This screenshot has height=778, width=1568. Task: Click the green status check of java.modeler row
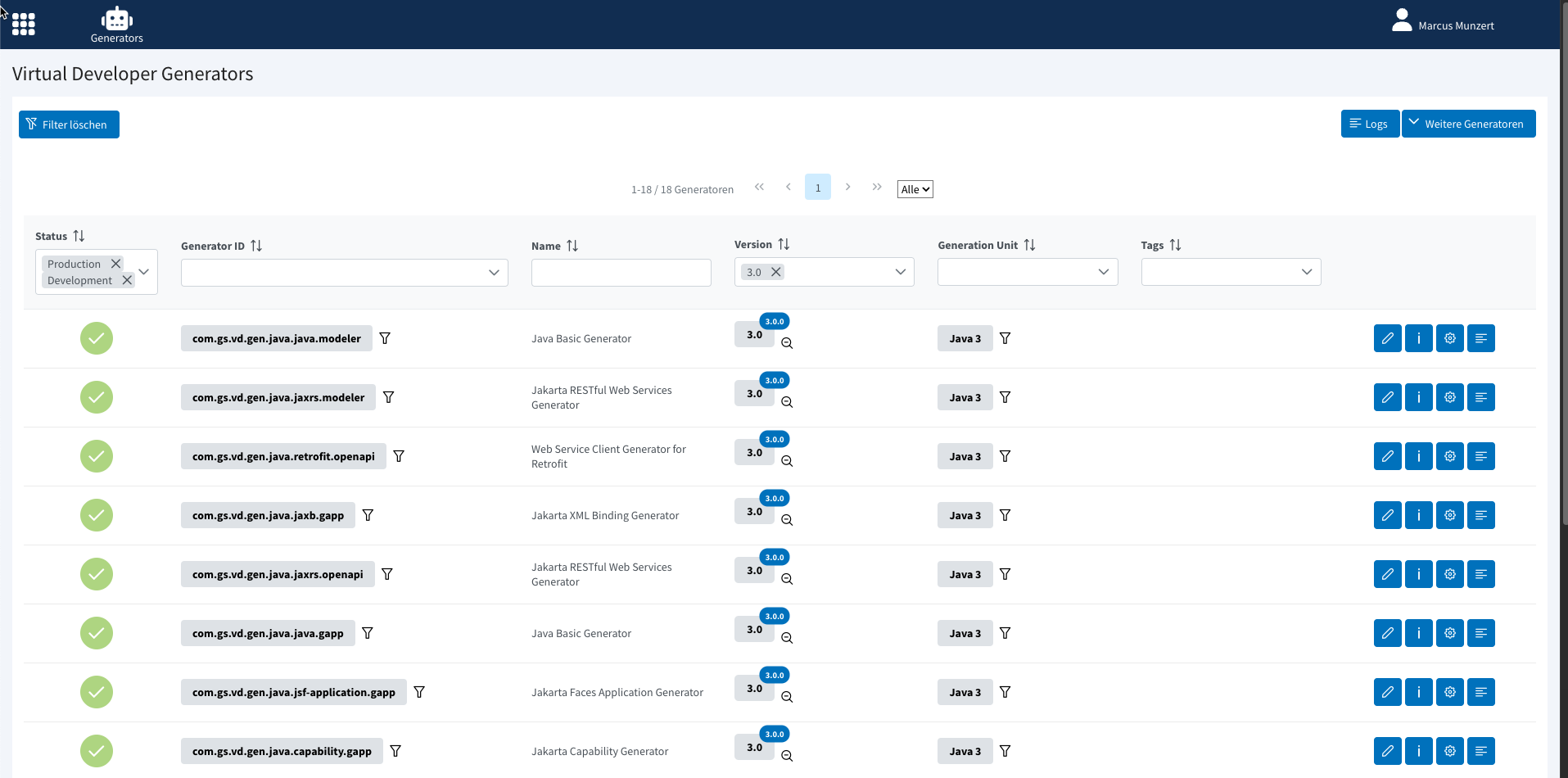point(97,338)
